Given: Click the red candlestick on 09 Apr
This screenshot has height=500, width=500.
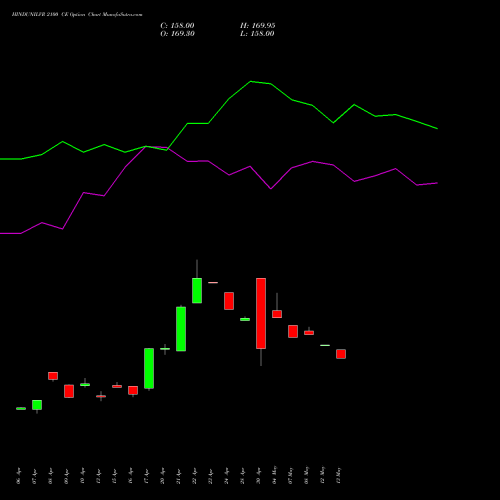Looking at the screenshot, I should (x=69, y=391).
